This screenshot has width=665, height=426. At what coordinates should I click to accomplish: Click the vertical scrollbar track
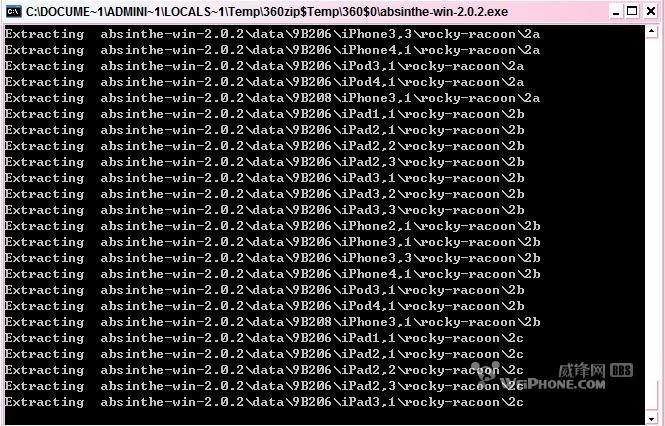(651, 225)
